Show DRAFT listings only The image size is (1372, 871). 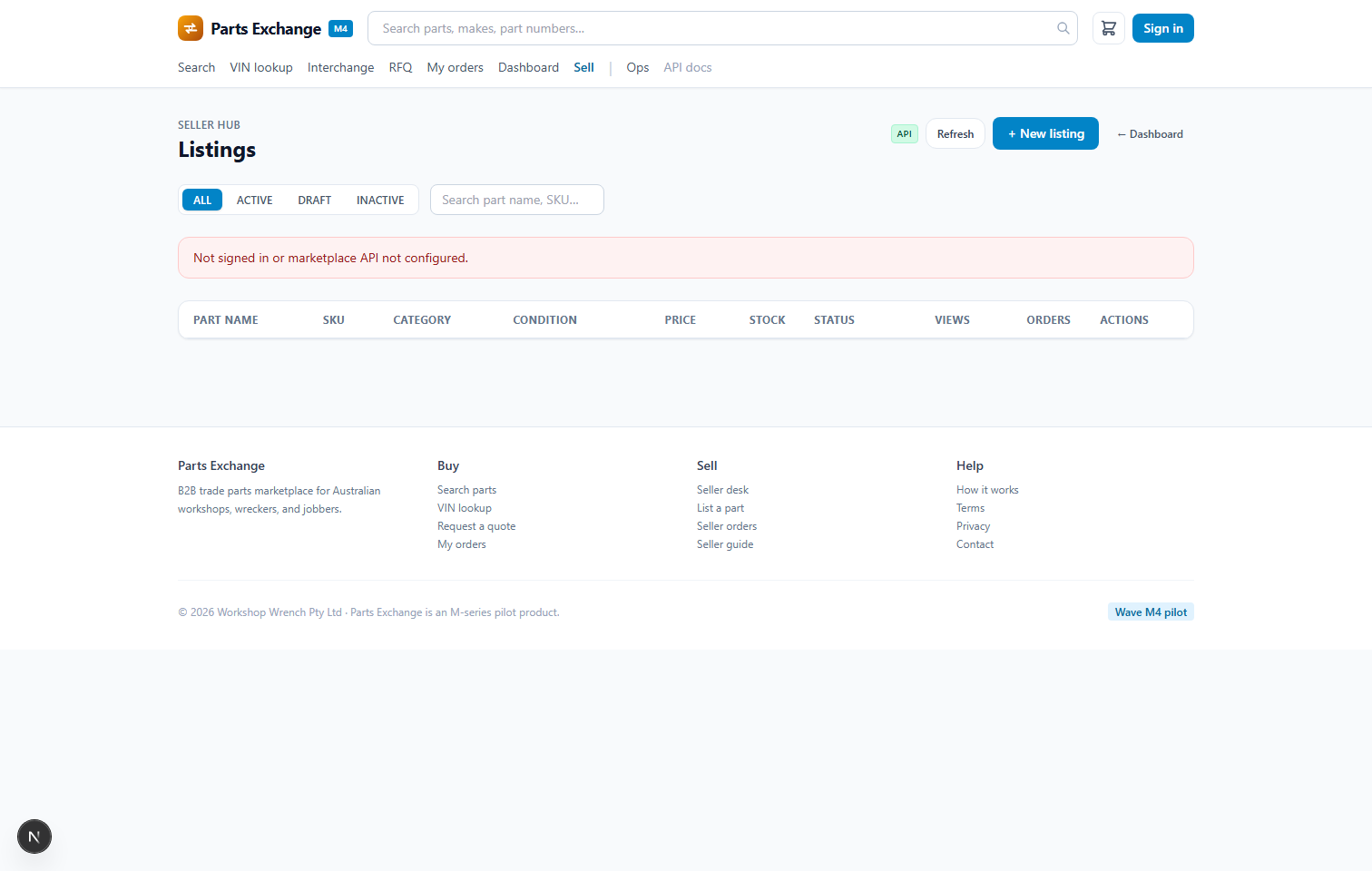[315, 200]
